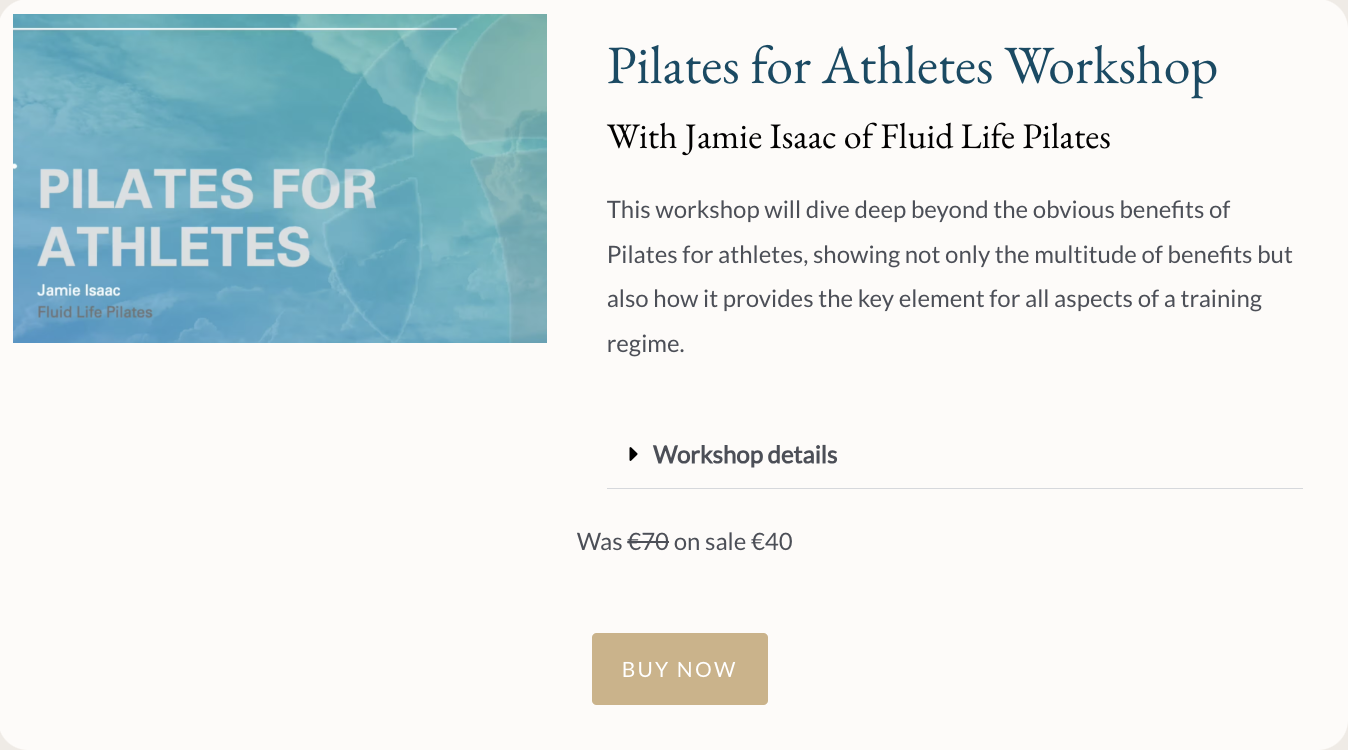Click the €40 sale price
The image size is (1348, 750).
772,542
